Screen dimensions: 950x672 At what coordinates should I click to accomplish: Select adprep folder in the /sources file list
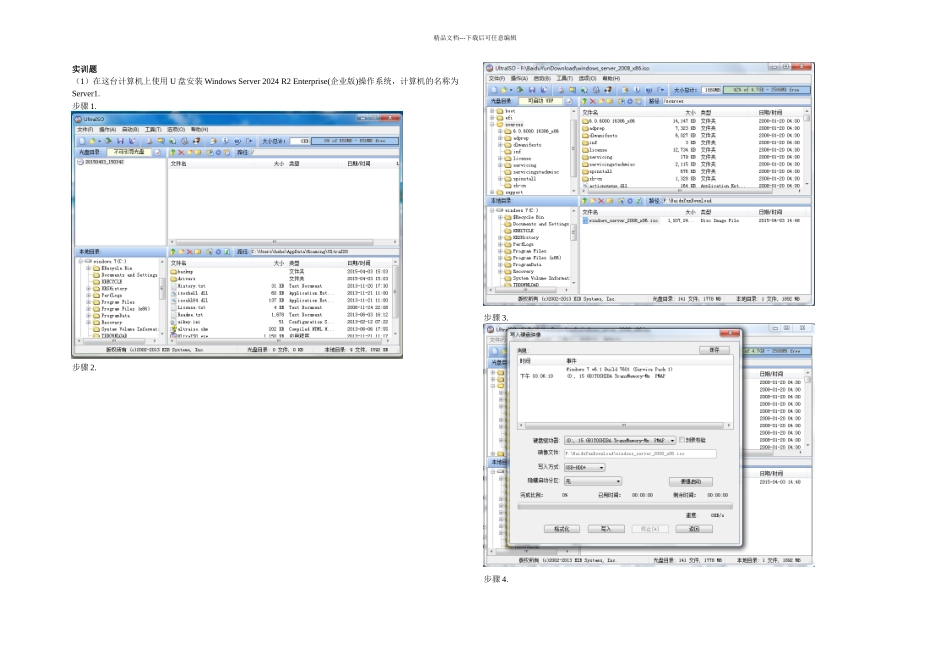click(594, 128)
